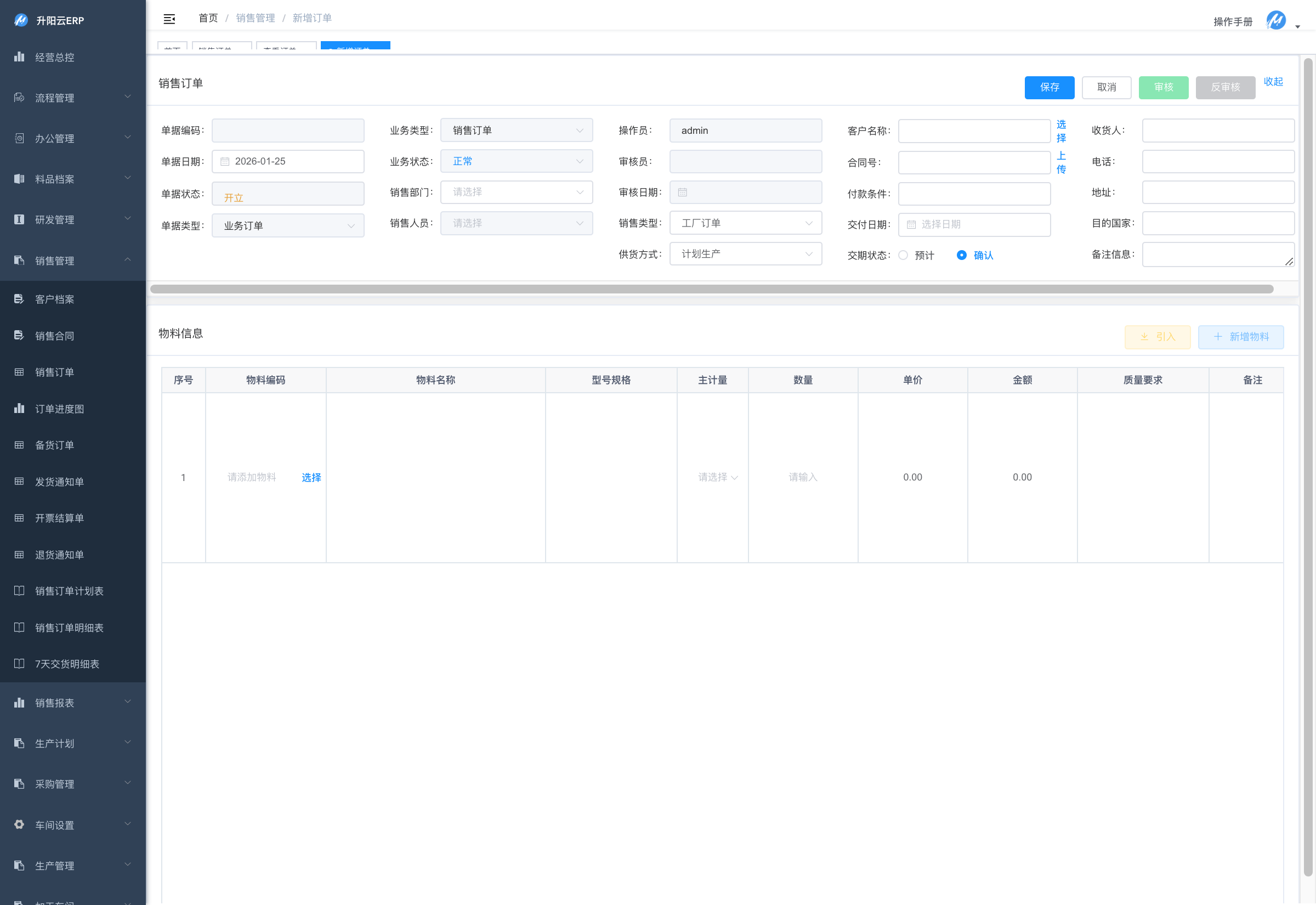Select the 确认 radio button
The width and height of the screenshot is (1316, 905).
click(x=962, y=255)
